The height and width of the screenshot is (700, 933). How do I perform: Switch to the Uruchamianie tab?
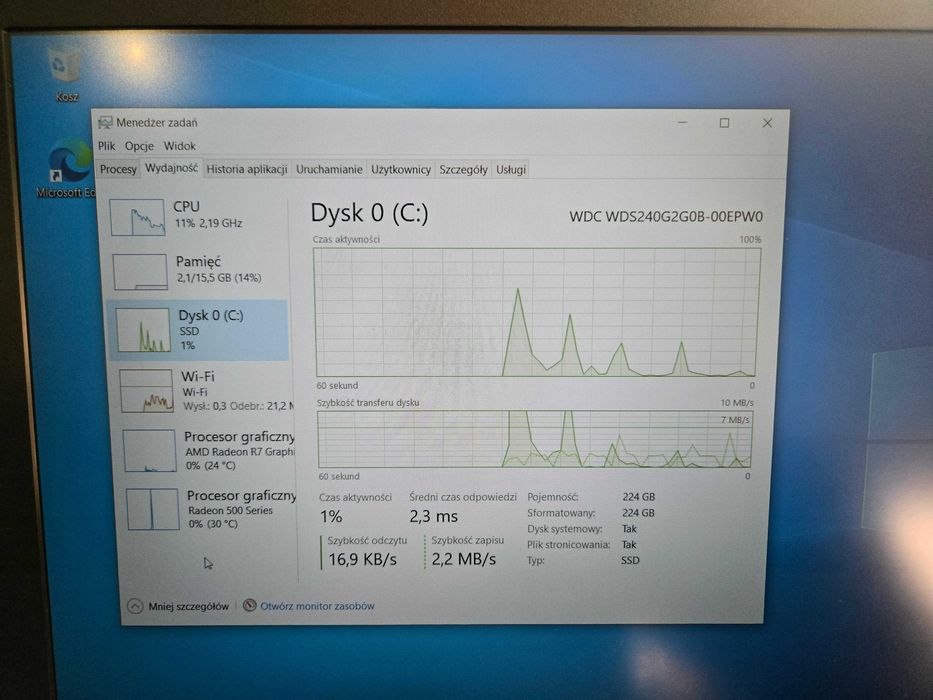(329, 170)
